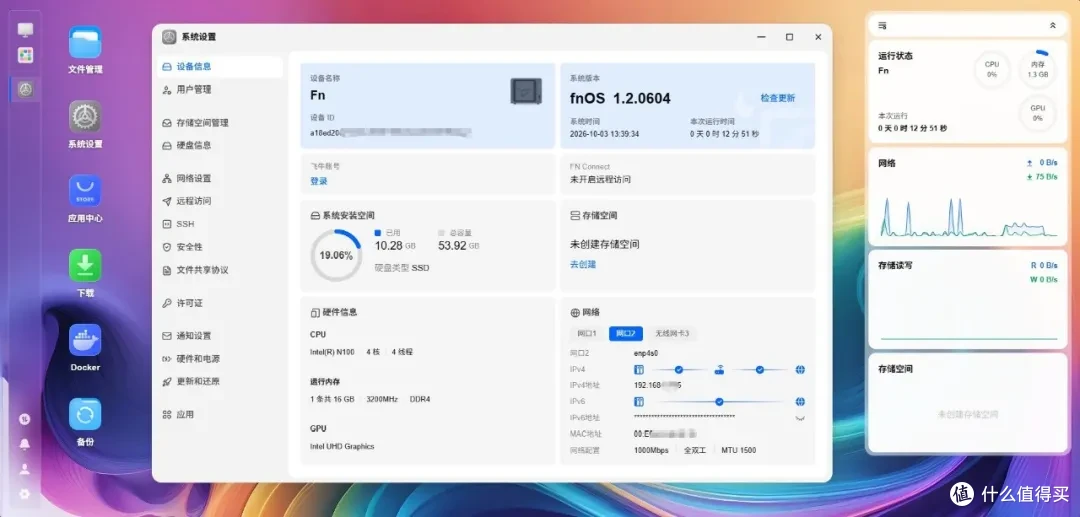Click the first IPv4 connection check mark
Viewport: 1080px width, 517px height.
(x=678, y=370)
